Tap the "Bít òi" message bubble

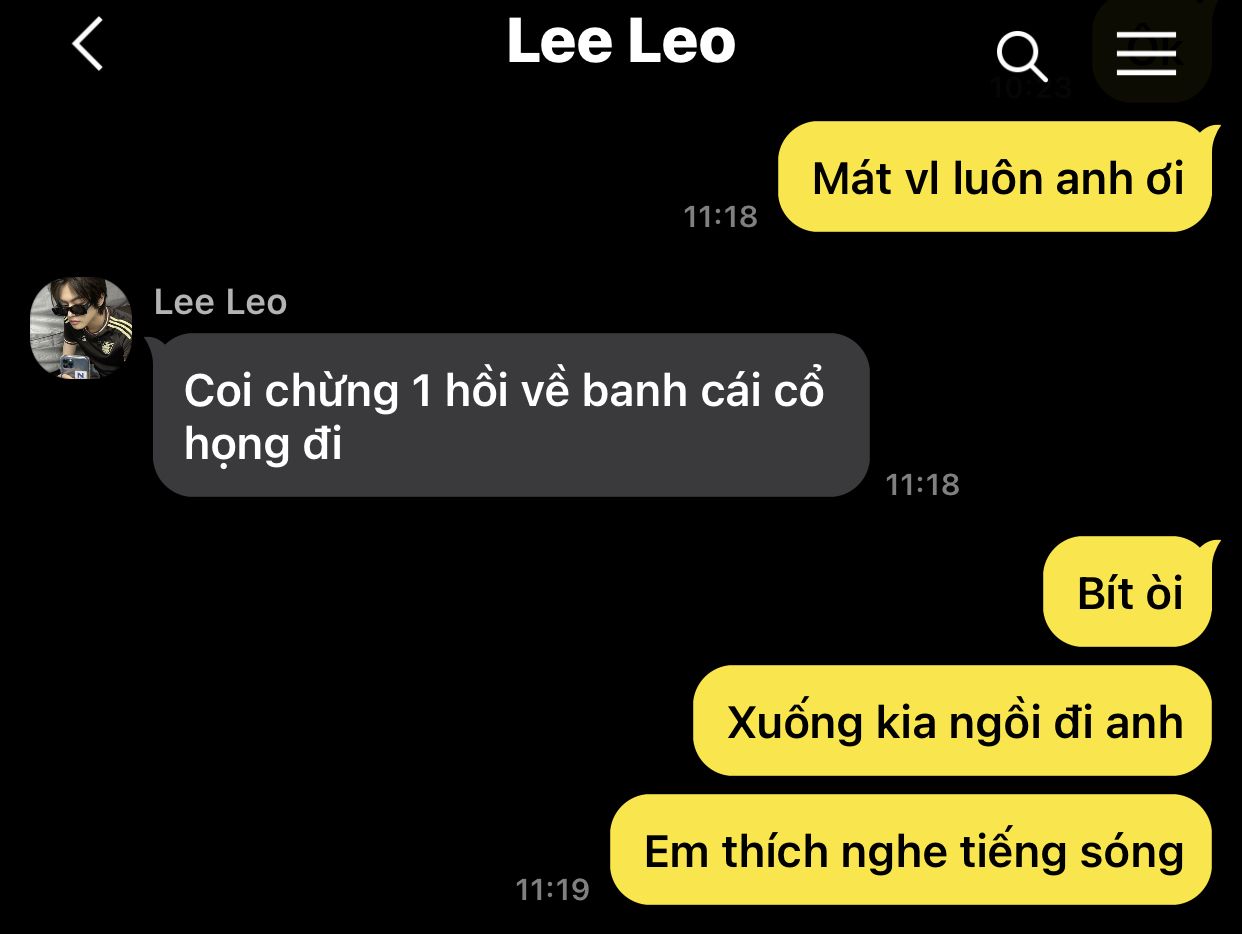1130,593
